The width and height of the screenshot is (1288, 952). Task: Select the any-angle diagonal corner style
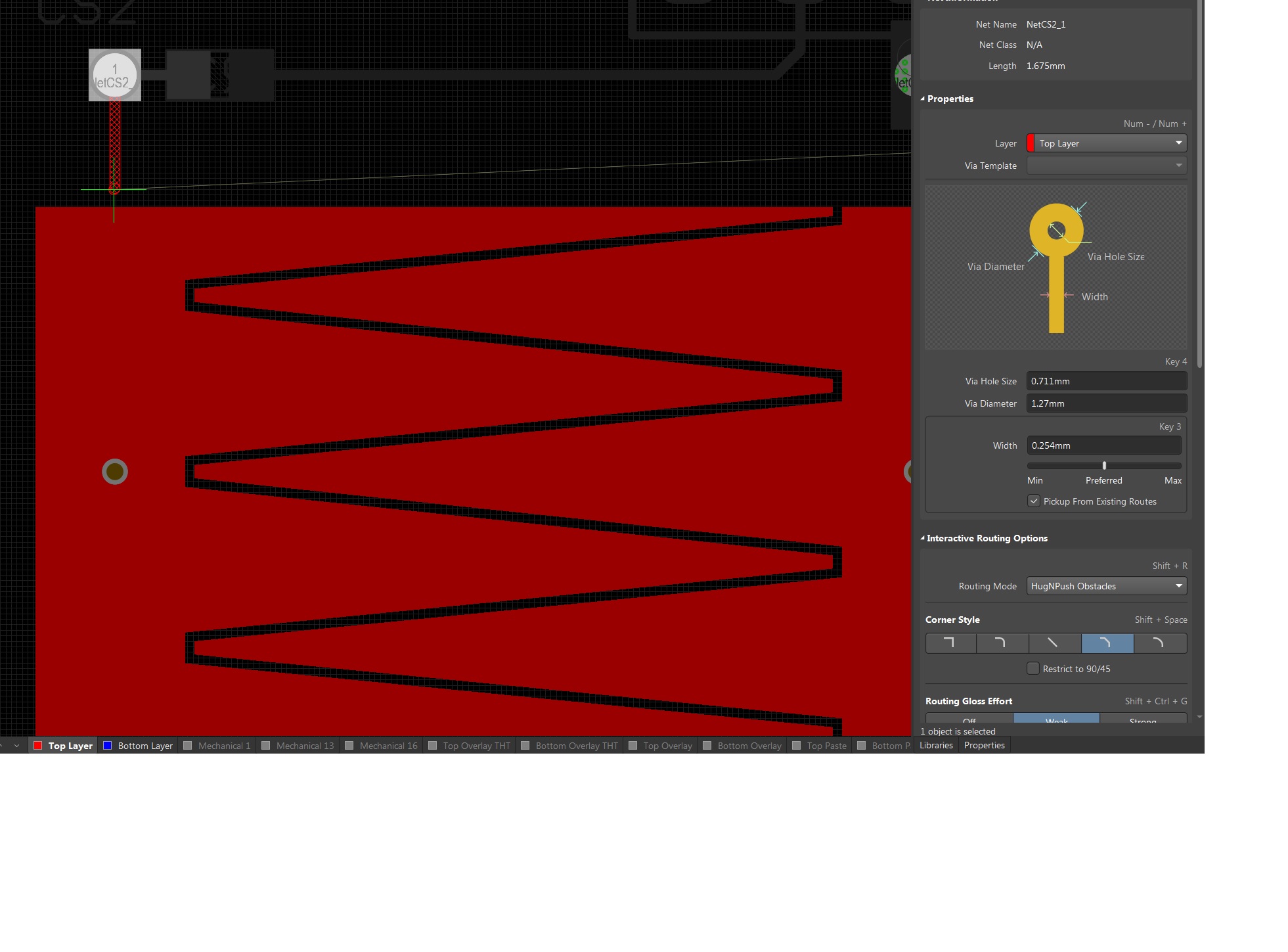pyautogui.click(x=1055, y=643)
